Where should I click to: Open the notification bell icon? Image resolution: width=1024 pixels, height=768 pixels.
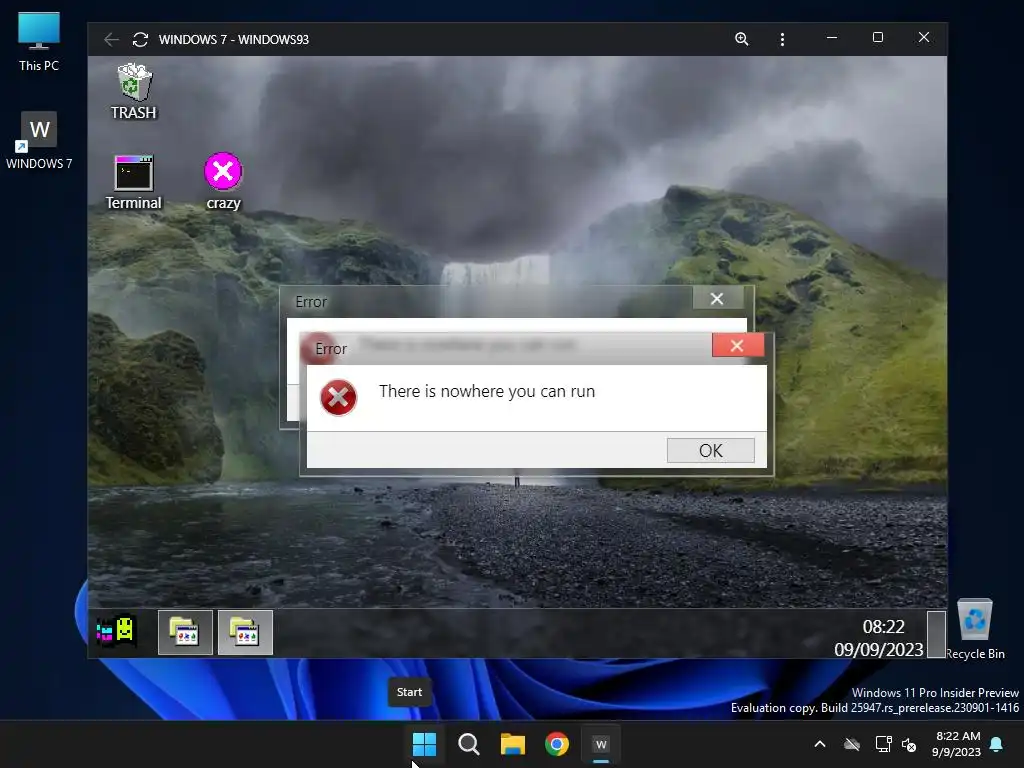click(997, 744)
